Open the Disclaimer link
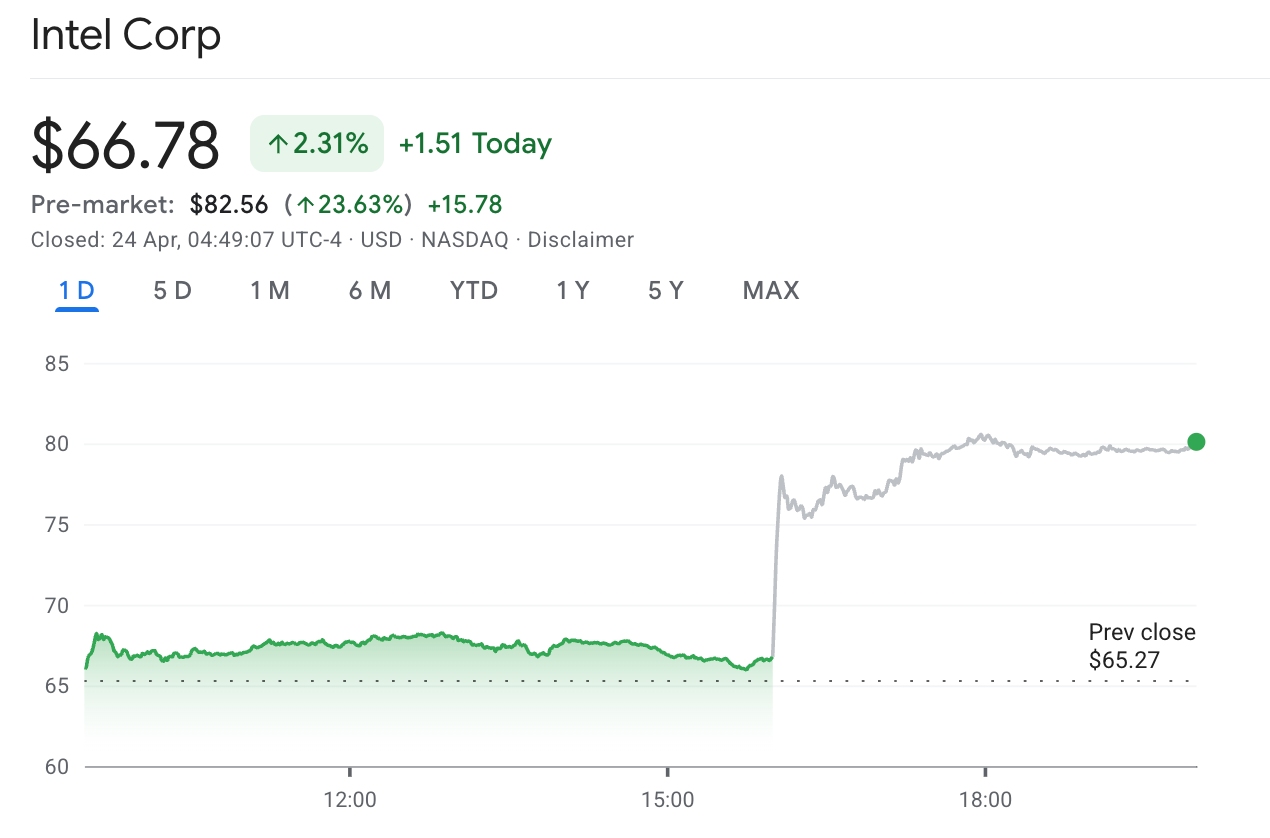This screenshot has height=838, width=1270. [x=580, y=240]
